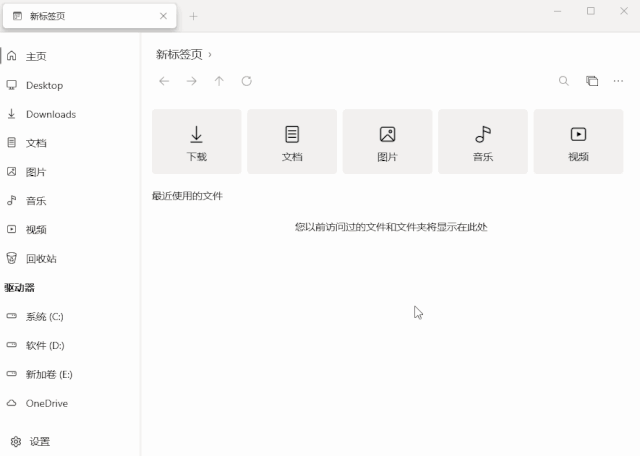
Task: Open Desktop in the sidebar
Action: [69, 85]
